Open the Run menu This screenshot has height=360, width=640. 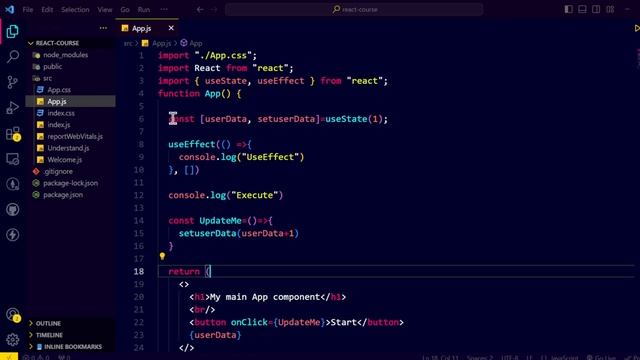(x=144, y=9)
